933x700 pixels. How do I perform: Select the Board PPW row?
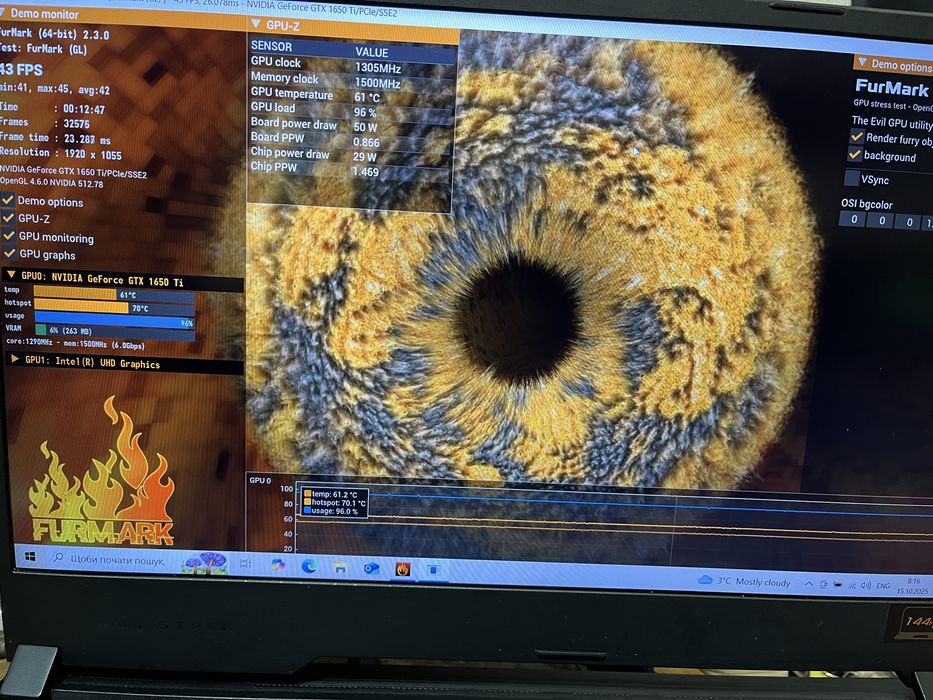tap(352, 139)
